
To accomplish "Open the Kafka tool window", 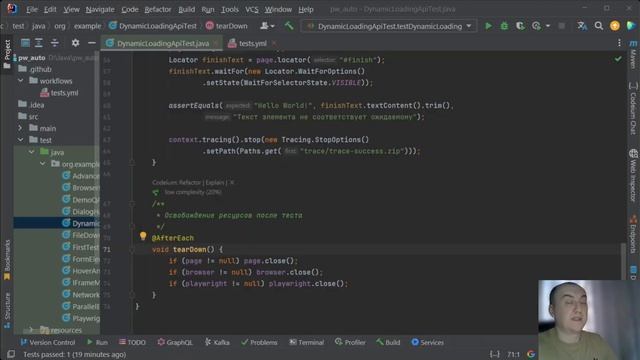I will click(217, 342).
